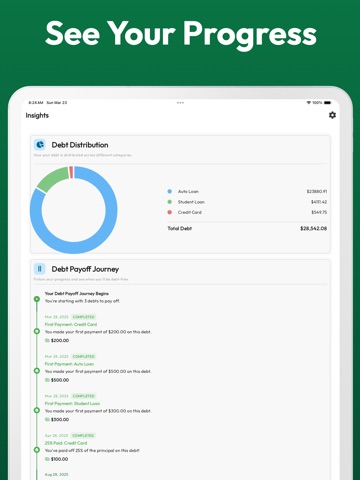Click timeline marker for First Payment: Credit Card
Image resolution: width=360 pixels, height=480 pixels.
coord(37,331)
